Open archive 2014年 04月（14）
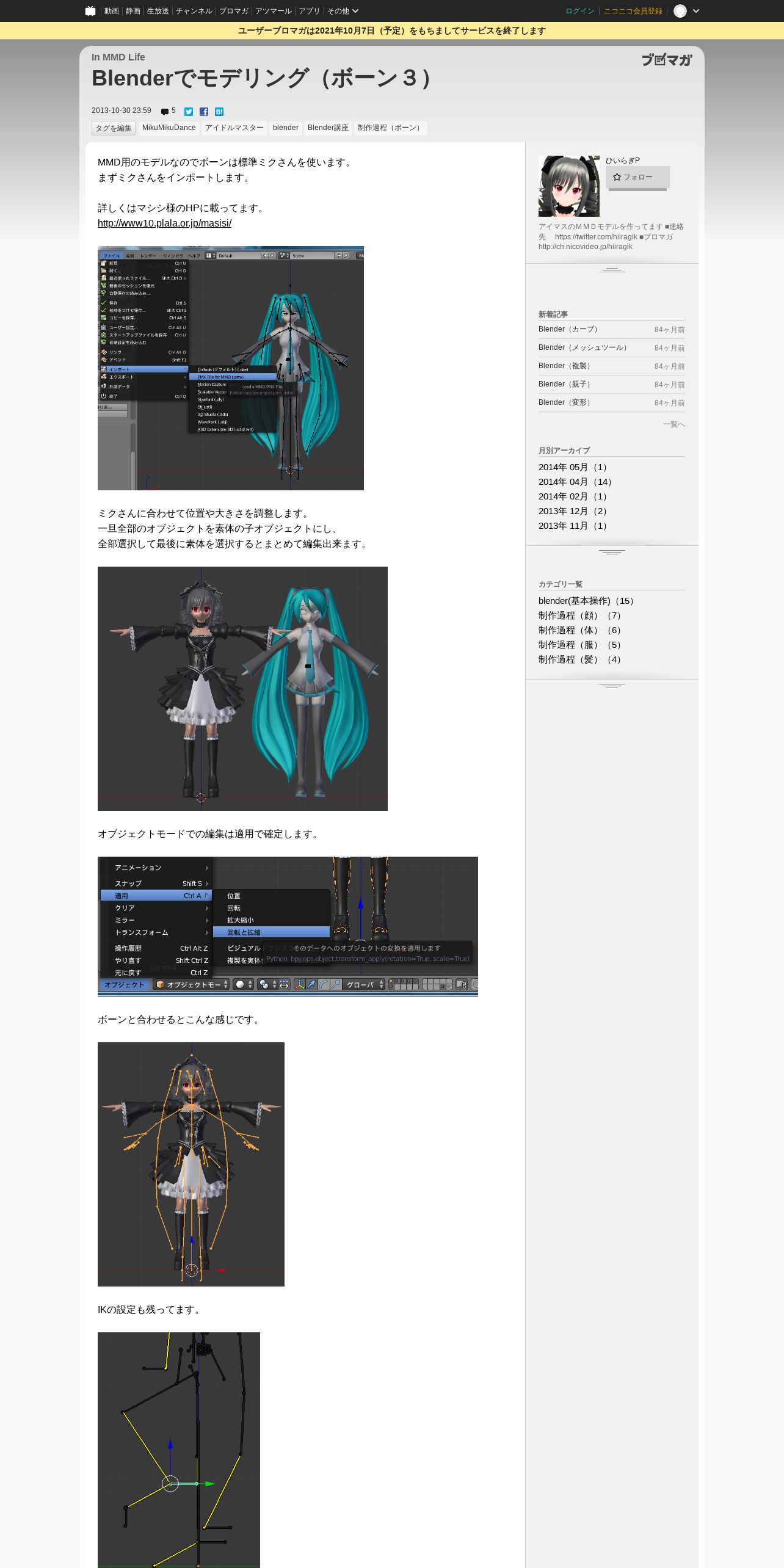This screenshot has height=1568, width=784. pos(577,482)
